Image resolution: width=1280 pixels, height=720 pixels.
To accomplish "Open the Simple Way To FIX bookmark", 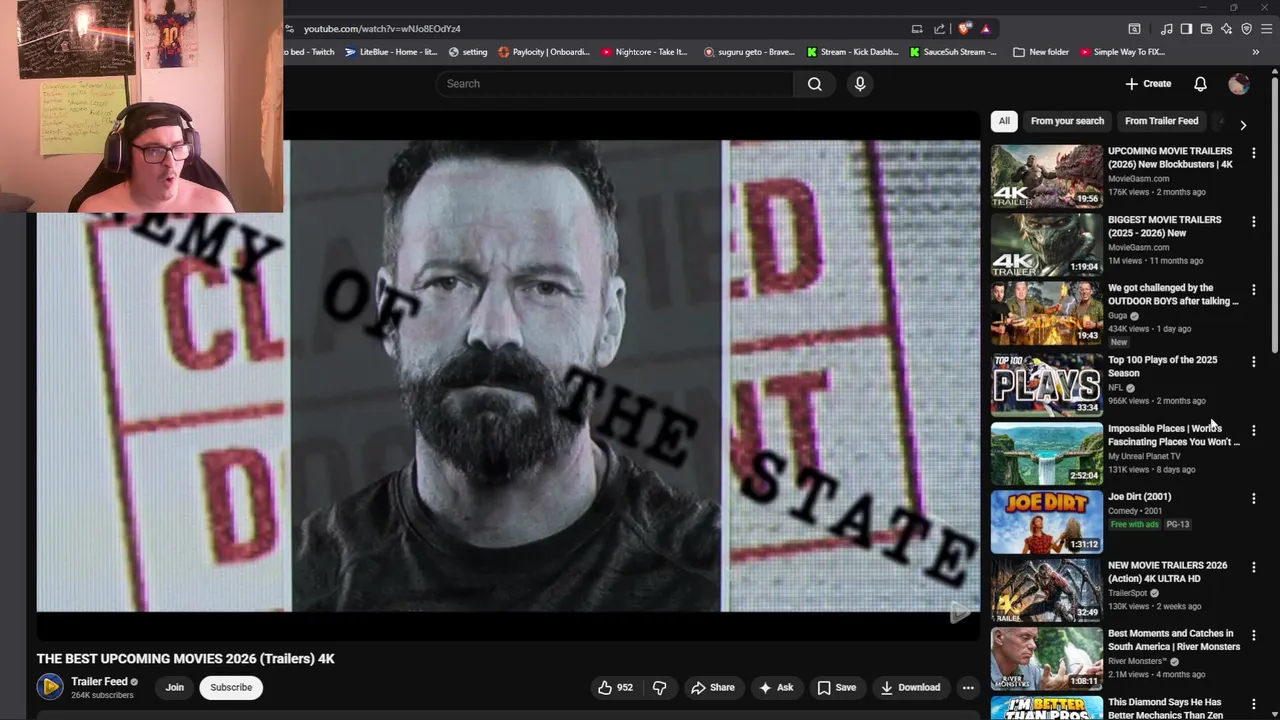I will tap(1122, 52).
